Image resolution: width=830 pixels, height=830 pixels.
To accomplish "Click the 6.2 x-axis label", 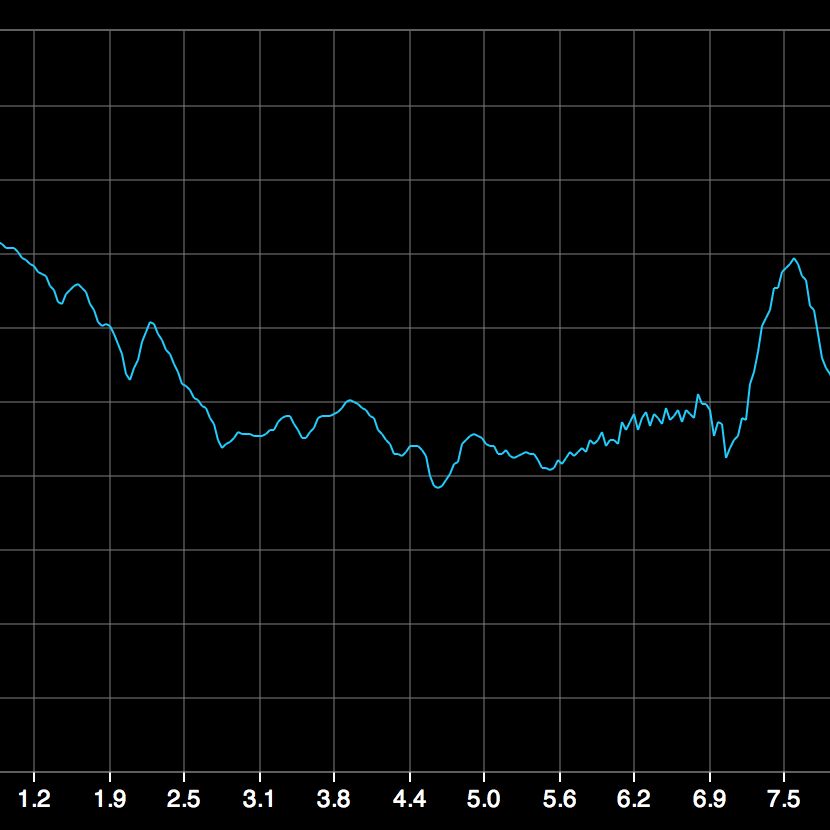I will coord(634,799).
